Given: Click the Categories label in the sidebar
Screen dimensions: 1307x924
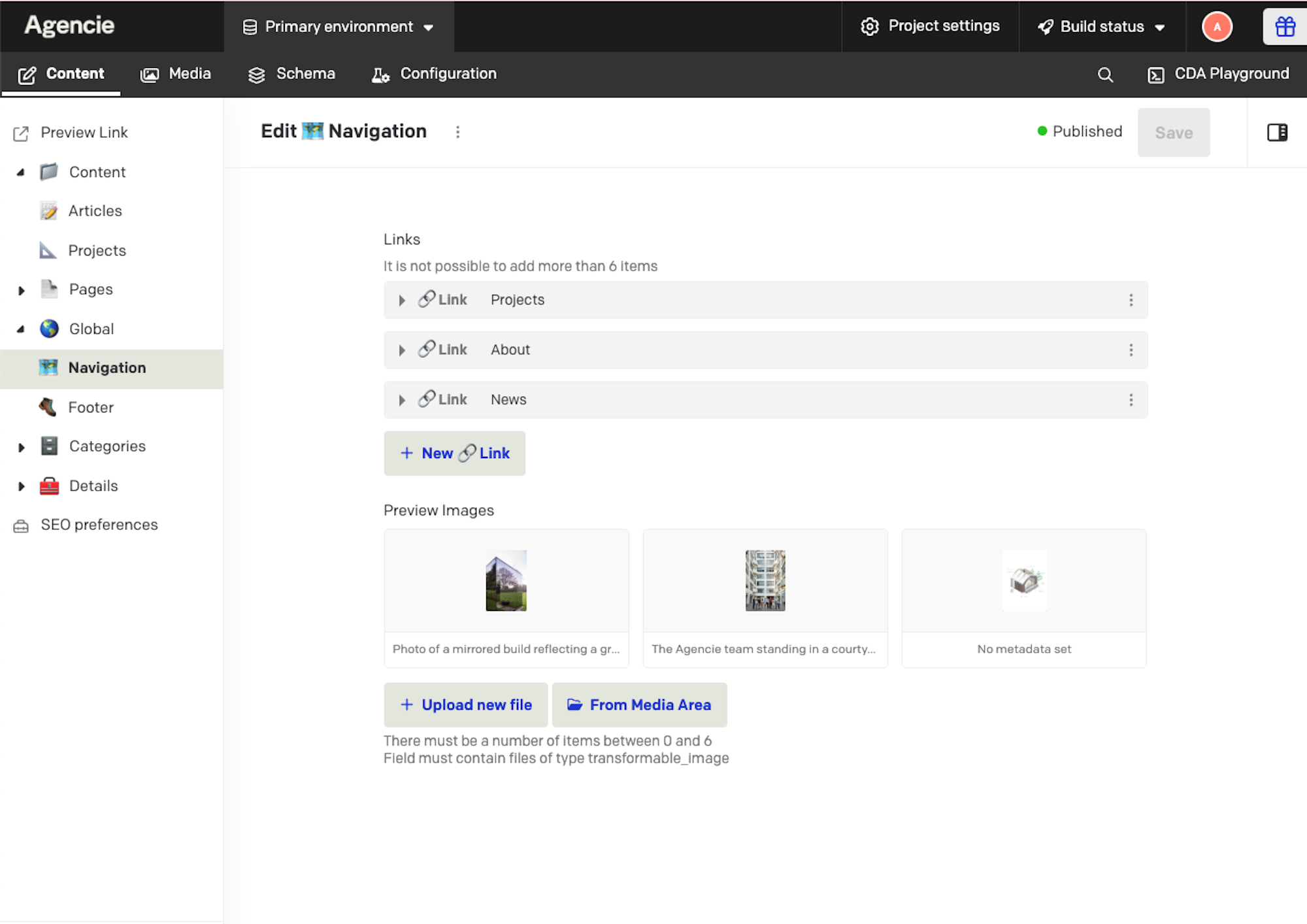Looking at the screenshot, I should 108,446.
